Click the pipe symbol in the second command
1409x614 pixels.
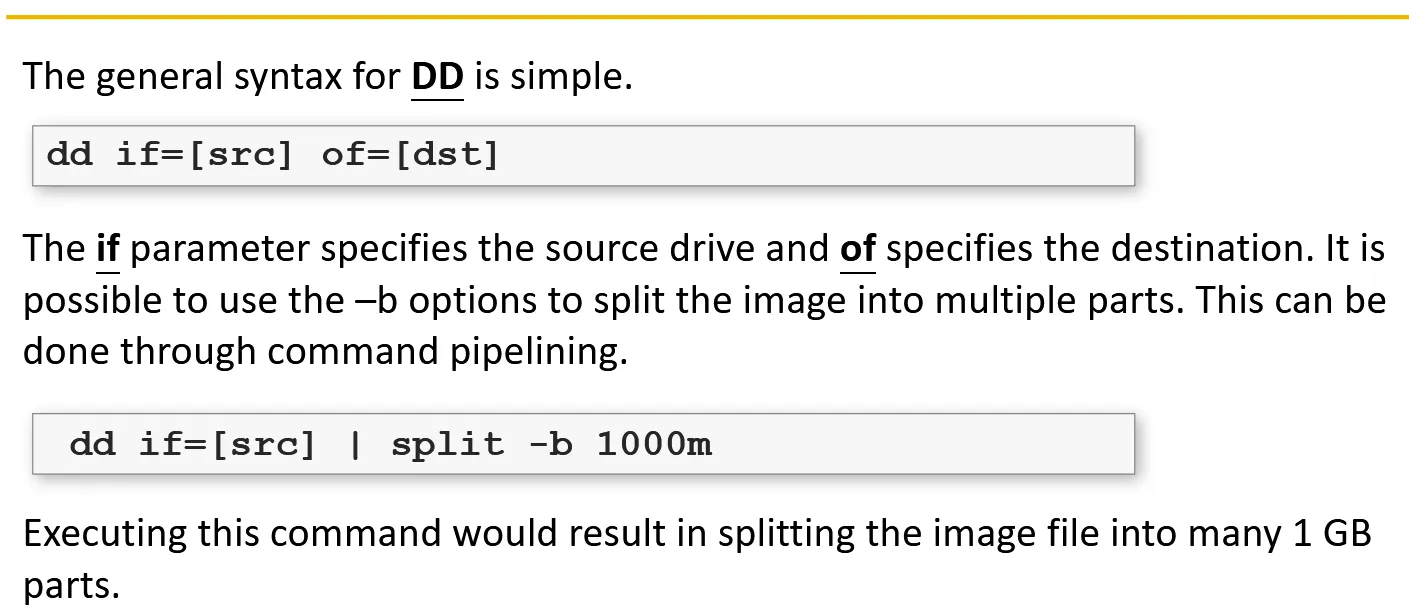click(353, 444)
